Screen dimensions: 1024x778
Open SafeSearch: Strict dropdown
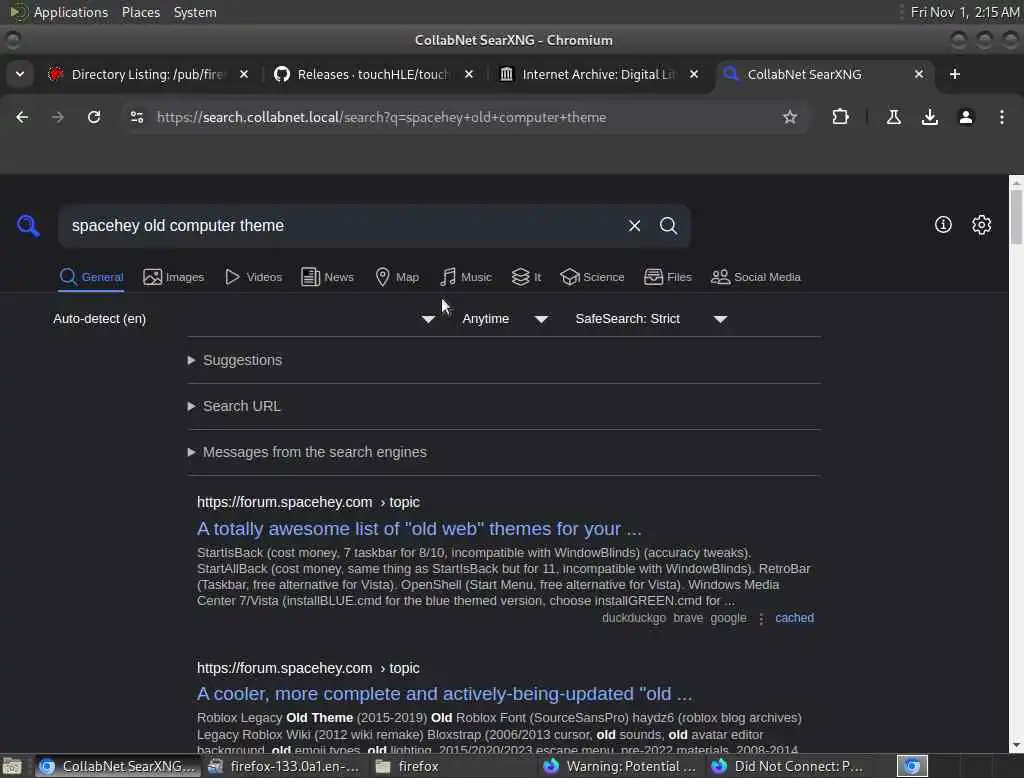[x=650, y=319]
